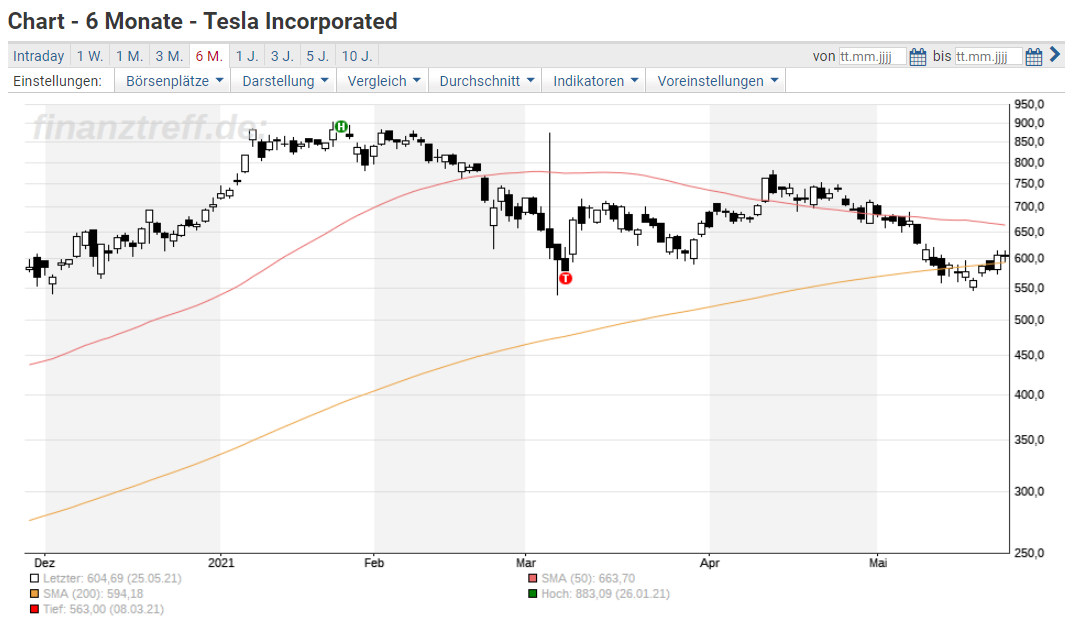Switch to the 5 J. timeframe

point(318,56)
